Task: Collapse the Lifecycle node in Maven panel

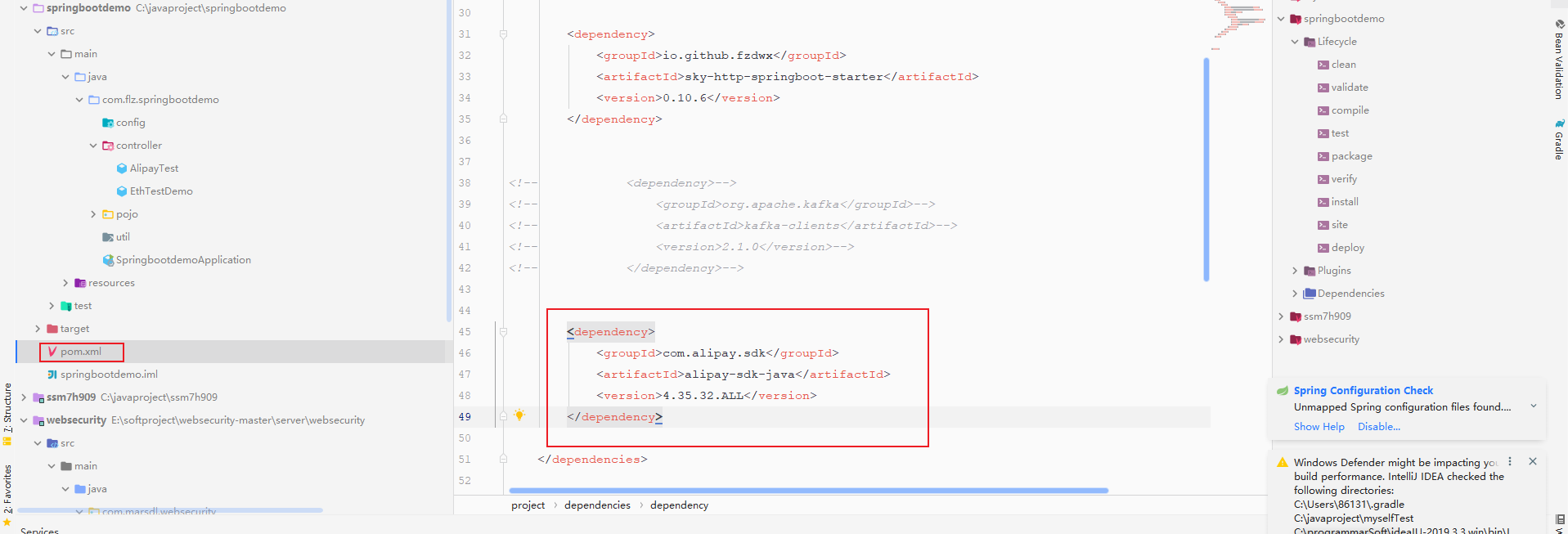Action: tap(1295, 42)
